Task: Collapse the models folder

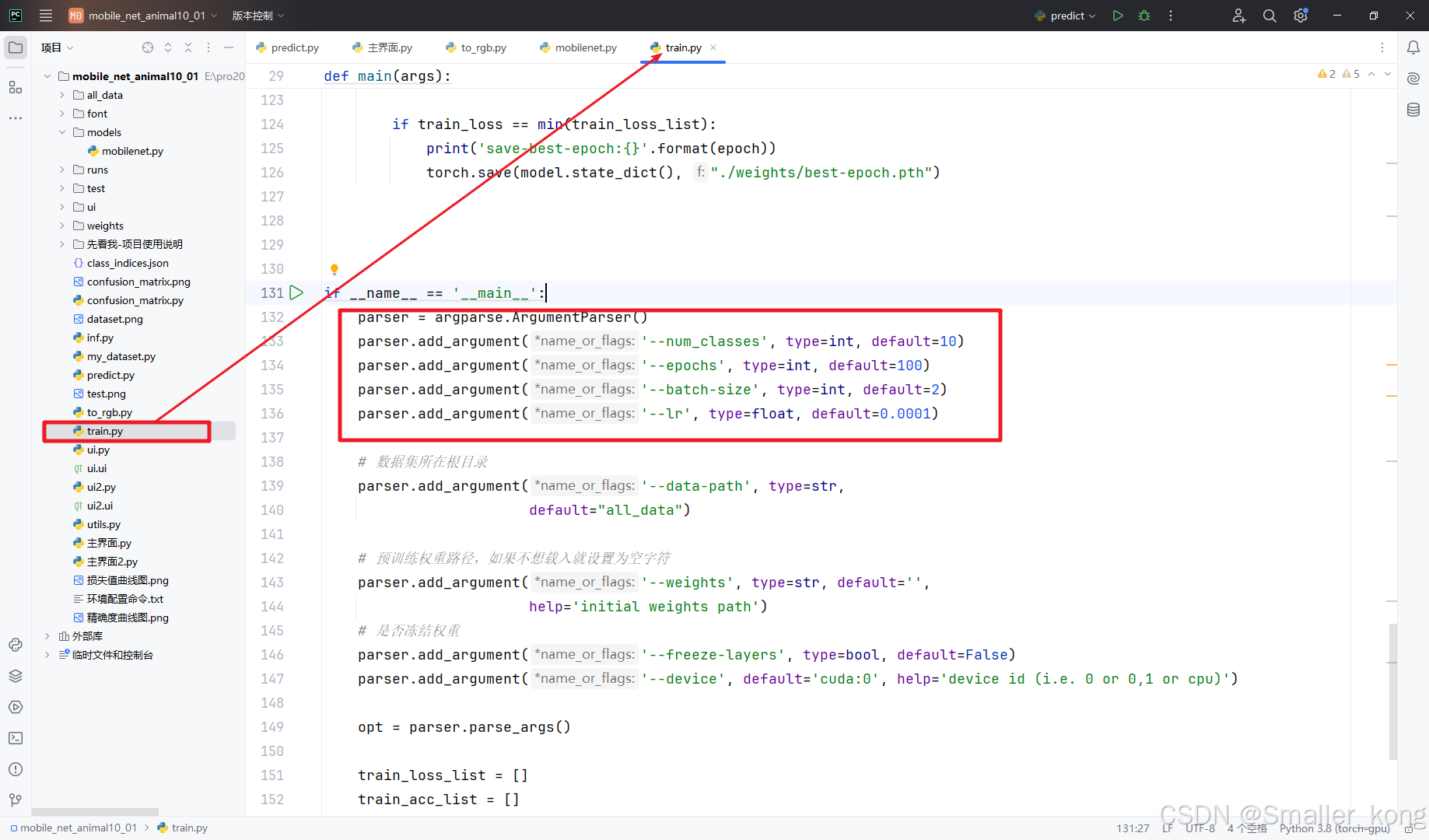Action: click(x=62, y=132)
